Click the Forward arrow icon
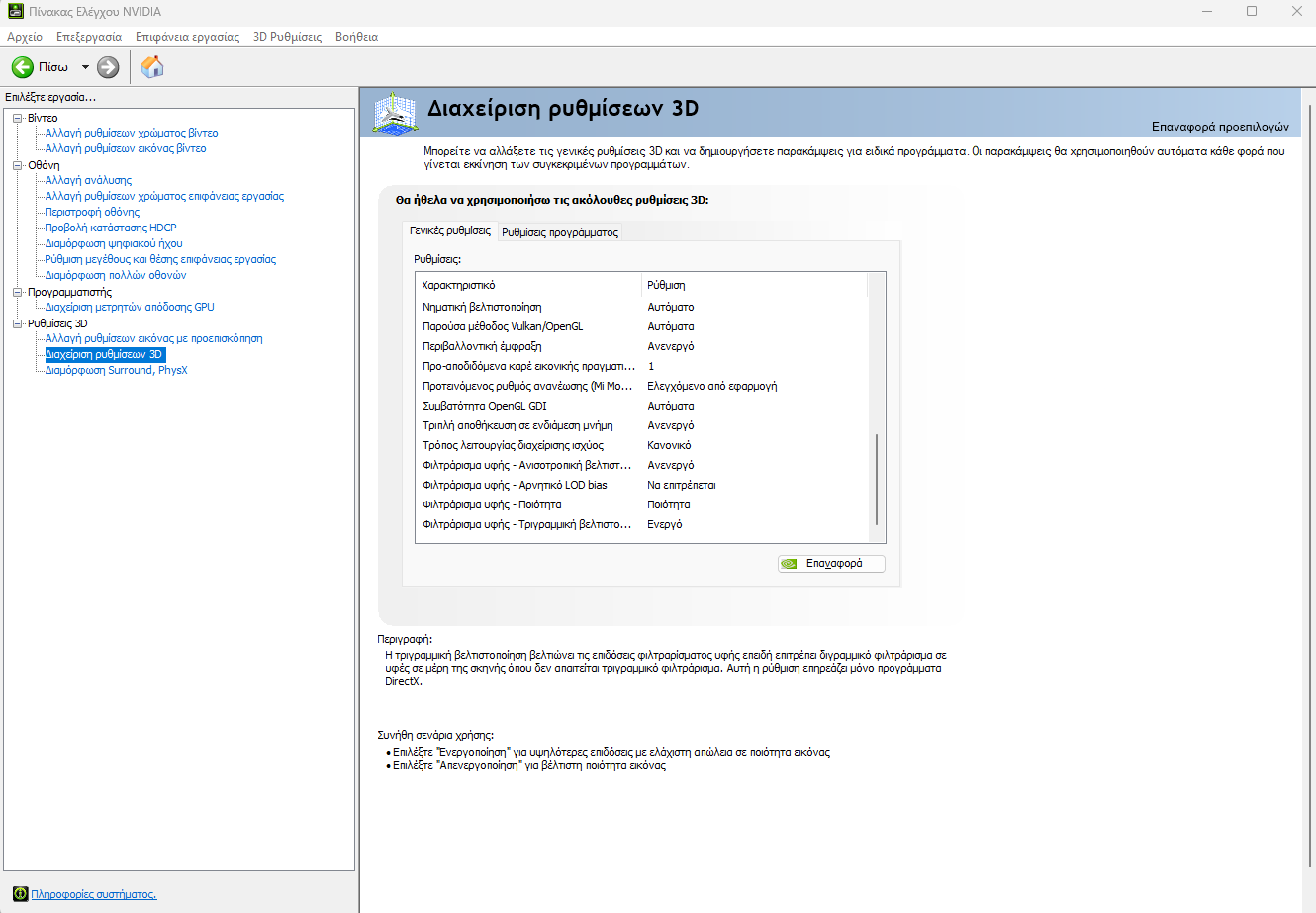Viewport: 1316px width, 913px height. click(x=108, y=67)
